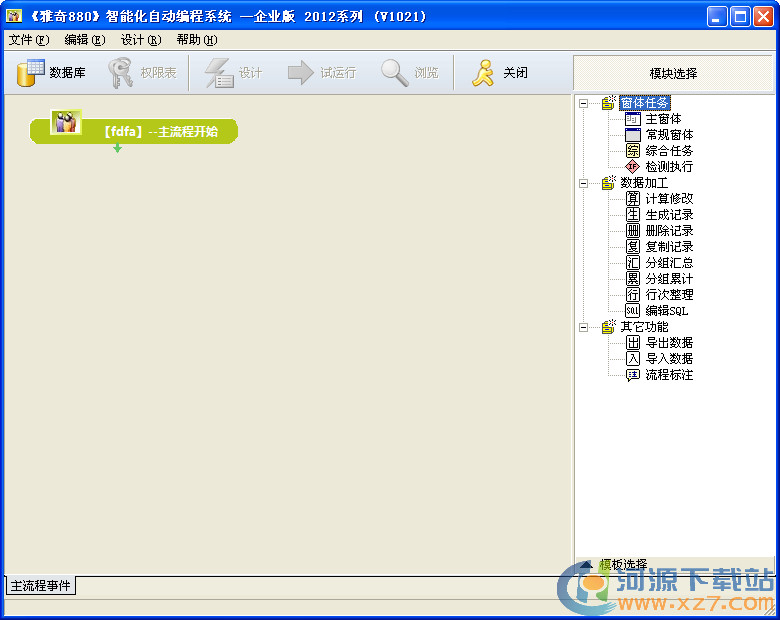Click the 窗体任务 folder icon
Viewport: 780px width, 620px height.
coord(608,103)
